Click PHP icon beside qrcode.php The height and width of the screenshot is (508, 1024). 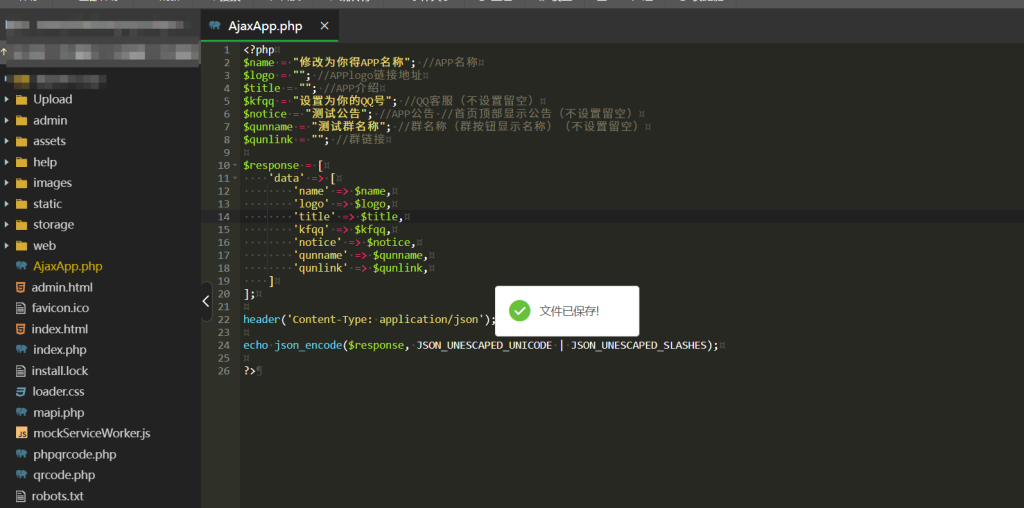(22, 475)
